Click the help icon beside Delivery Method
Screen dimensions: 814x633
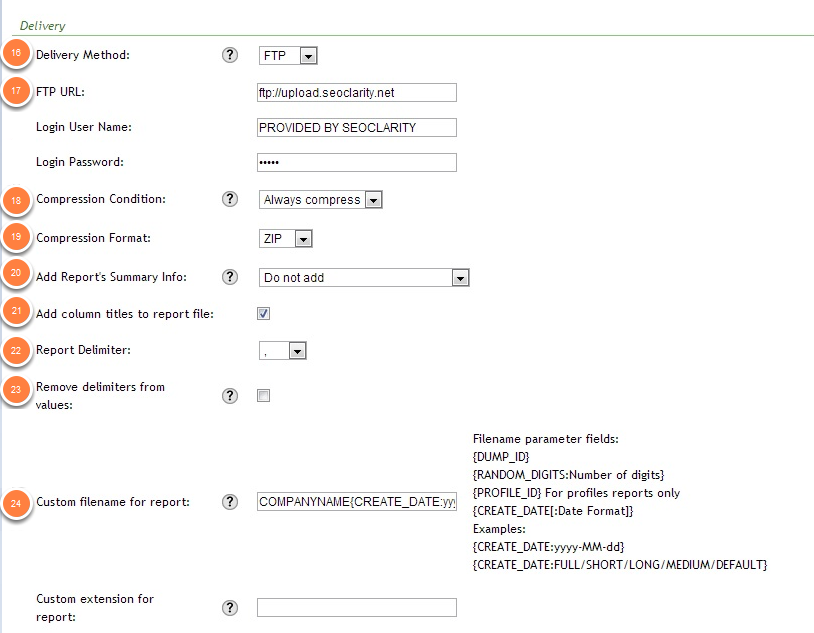pyautogui.click(x=230, y=56)
